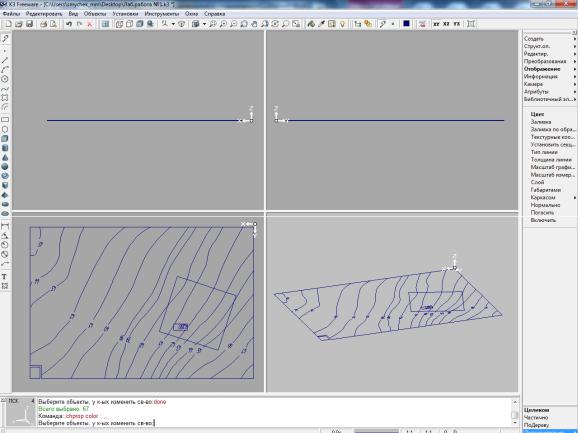This screenshot has height=433, width=578.
Task: Create a new file with the toolbar icon
Action: point(8,24)
